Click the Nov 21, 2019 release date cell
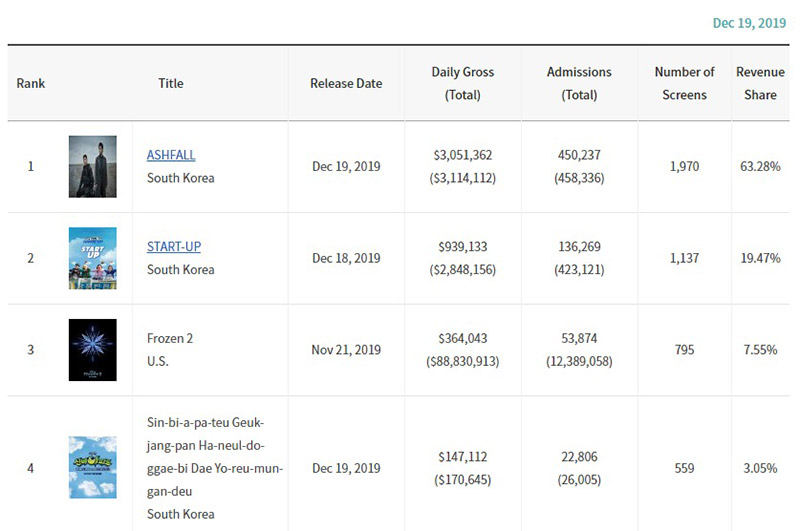The image size is (800, 531). pyautogui.click(x=346, y=350)
